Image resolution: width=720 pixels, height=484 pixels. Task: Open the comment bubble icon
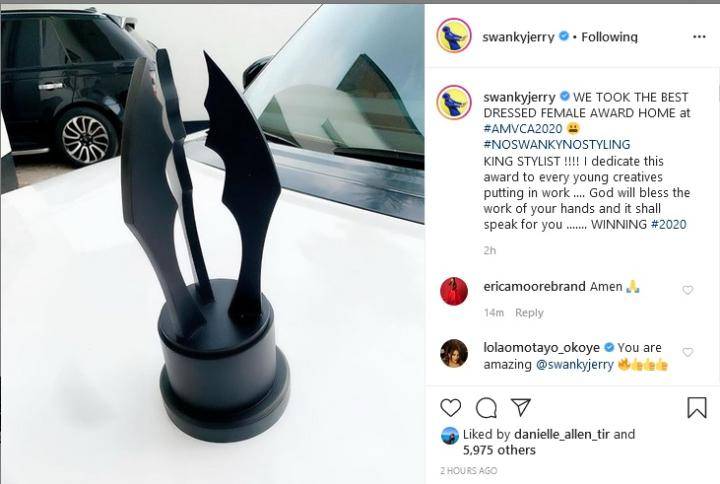pos(486,407)
